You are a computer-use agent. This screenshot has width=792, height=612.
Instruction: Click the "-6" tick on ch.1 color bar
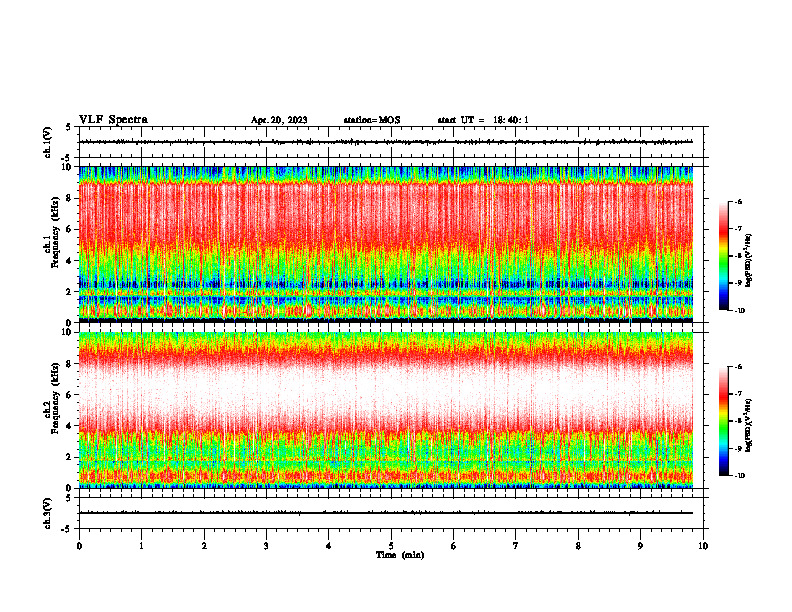pos(739,202)
